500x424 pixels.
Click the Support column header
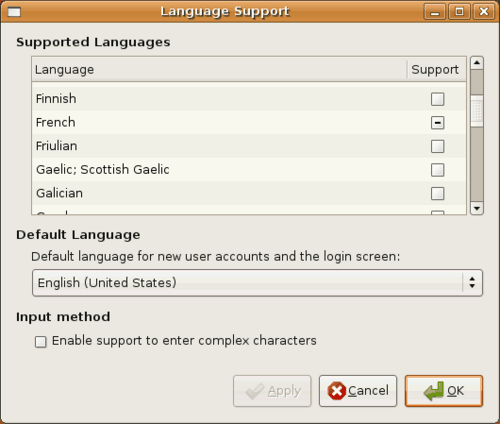click(436, 69)
